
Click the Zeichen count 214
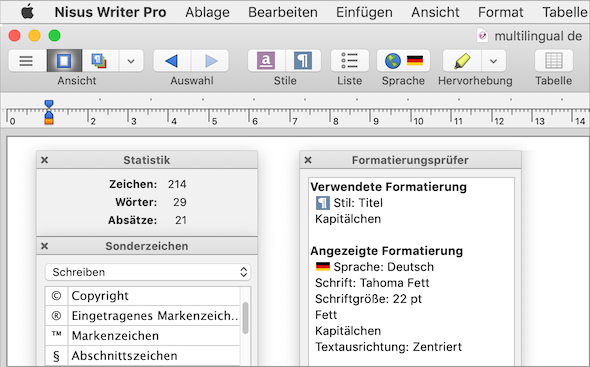[x=177, y=184]
